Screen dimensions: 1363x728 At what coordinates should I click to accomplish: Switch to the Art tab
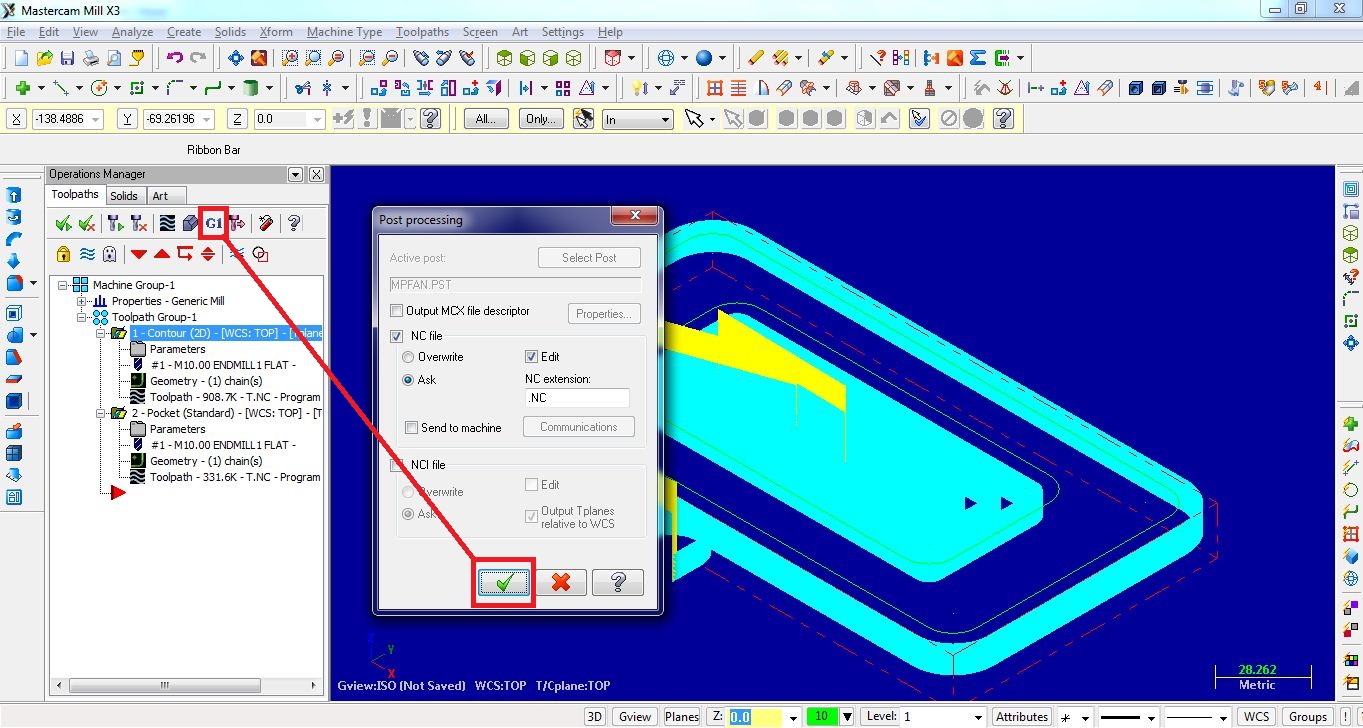tap(160, 196)
